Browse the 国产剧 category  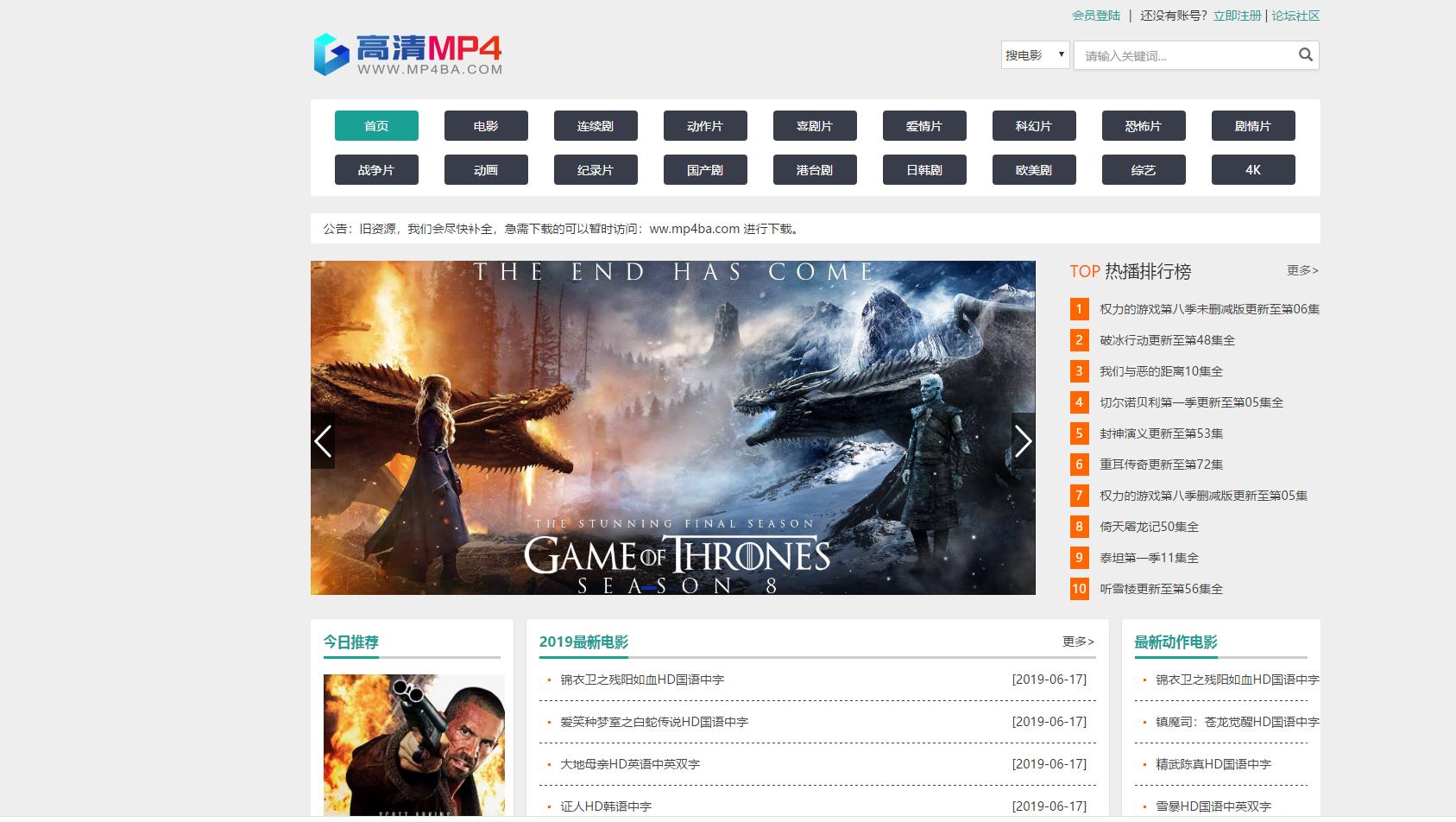[705, 170]
